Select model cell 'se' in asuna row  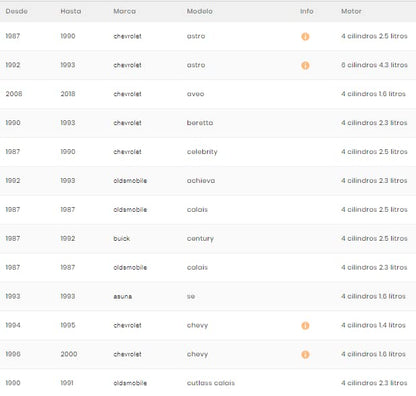point(191,296)
